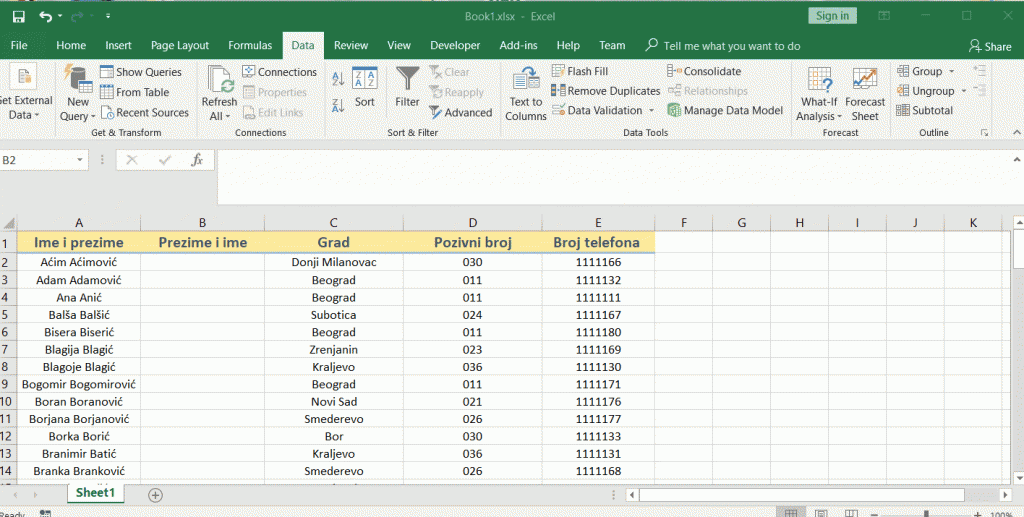1024x517 pixels.
Task: Click the Sign in button
Action: point(832,16)
